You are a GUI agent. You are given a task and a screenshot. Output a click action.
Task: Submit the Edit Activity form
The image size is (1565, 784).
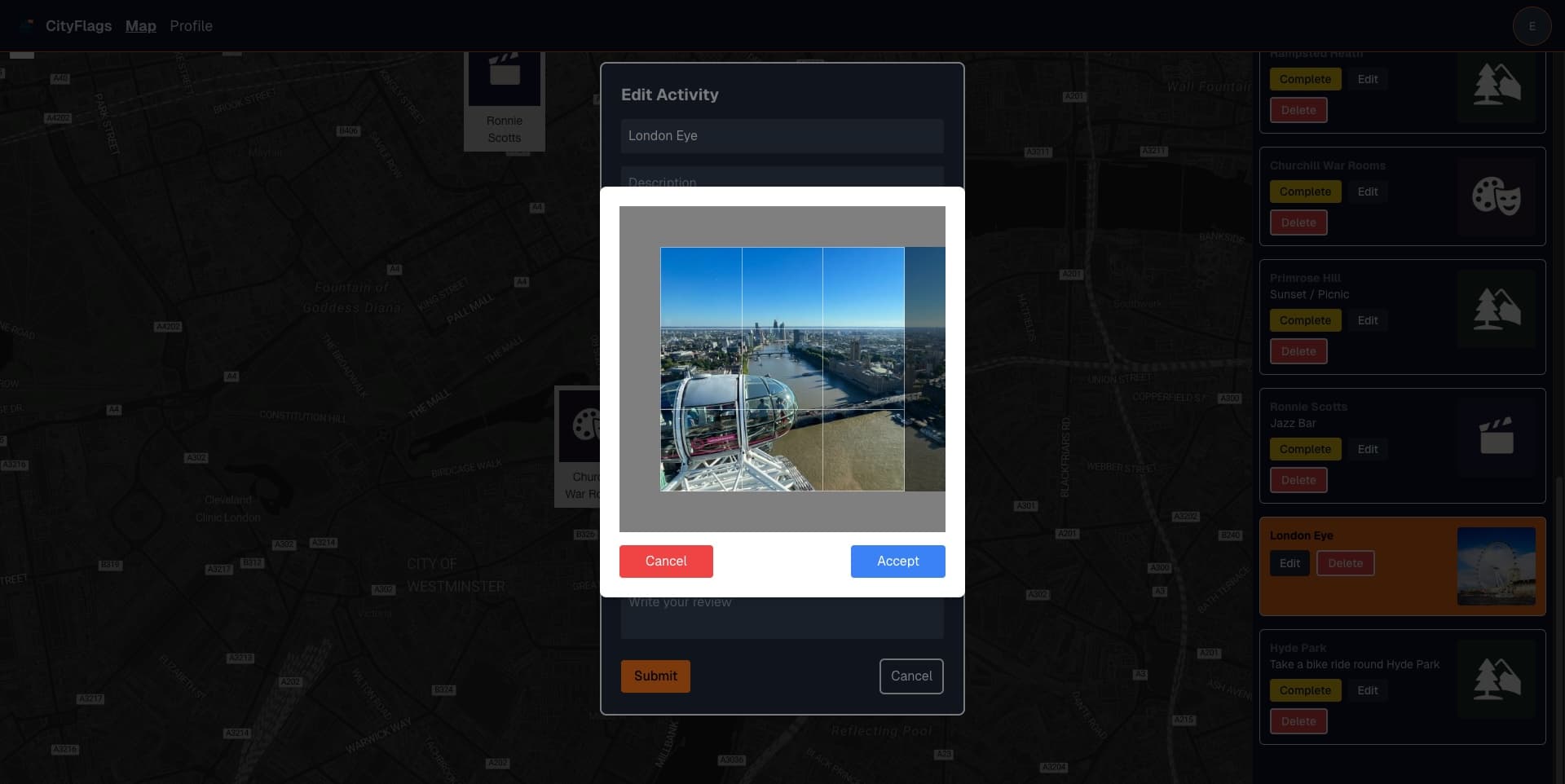pyautogui.click(x=655, y=676)
